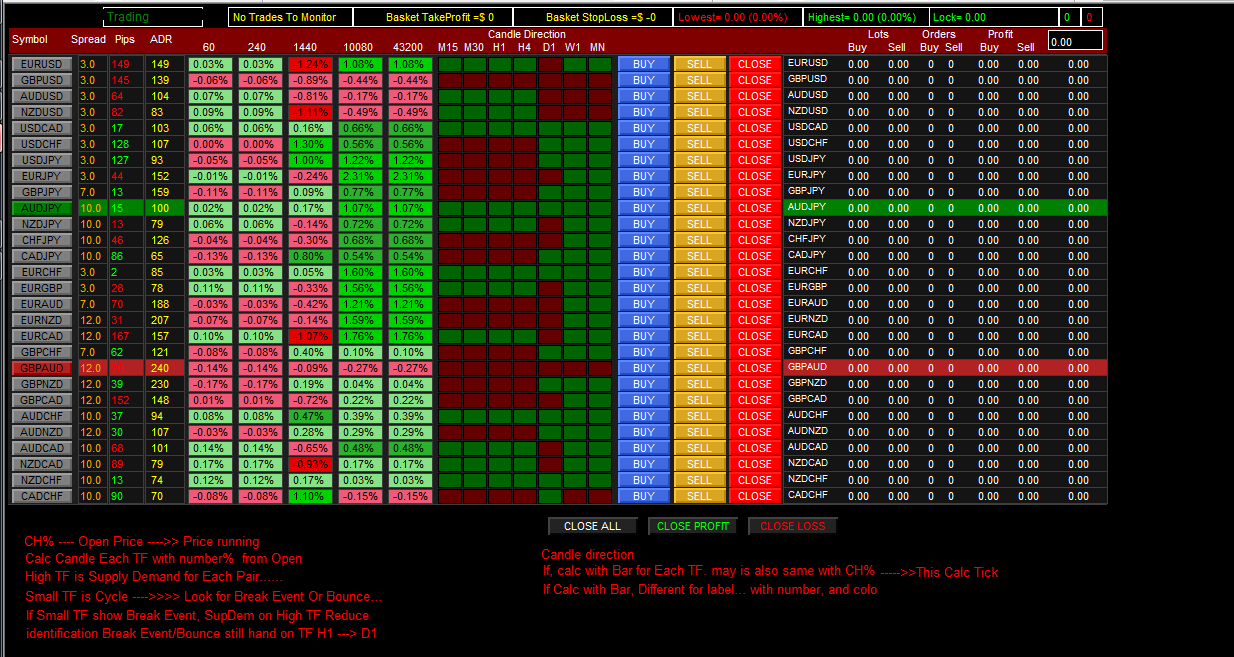Click BUY button in highlighted AUDJPY row
The image size is (1234, 657).
tap(644, 208)
